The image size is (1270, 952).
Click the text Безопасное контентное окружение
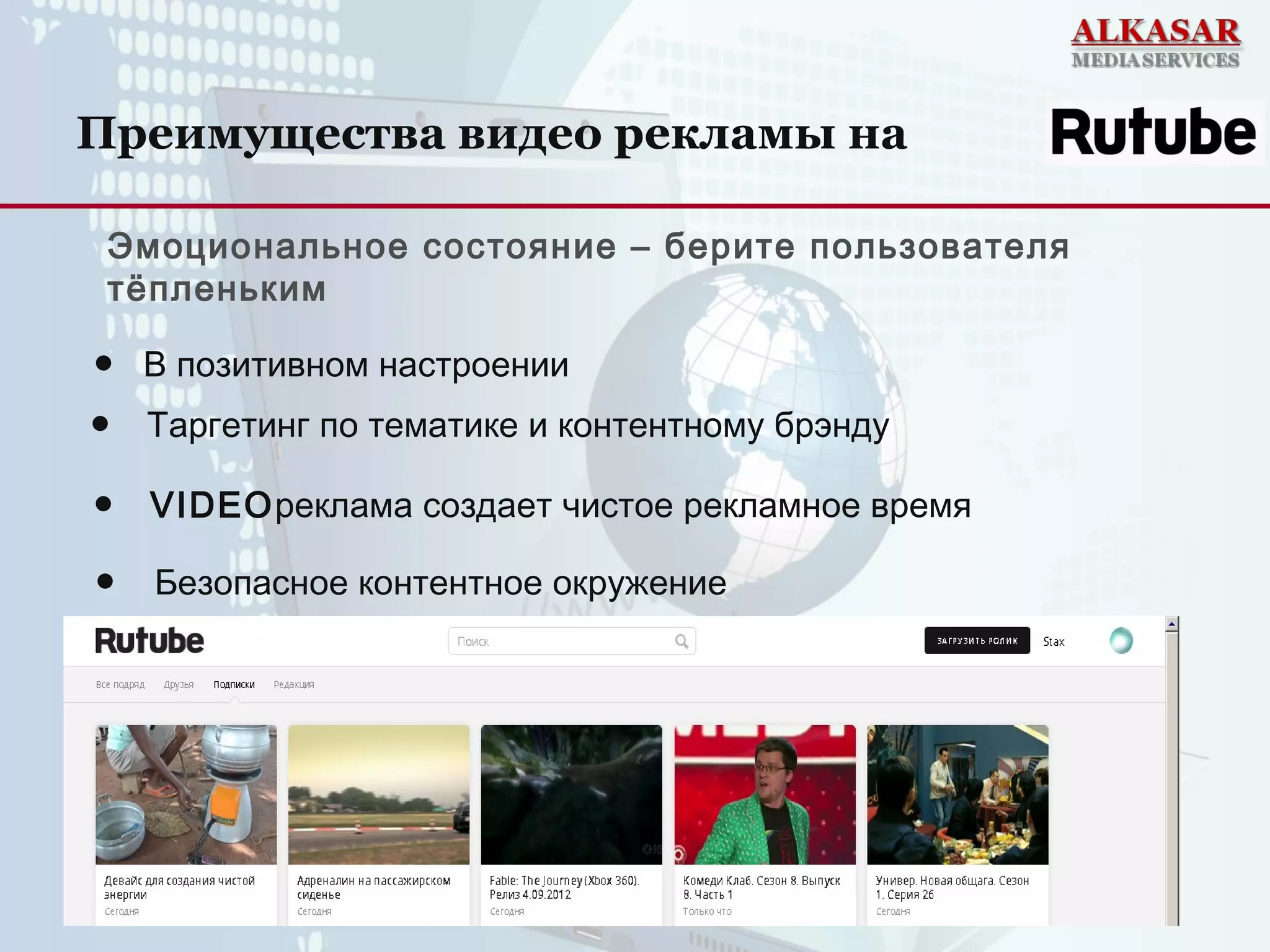click(440, 583)
